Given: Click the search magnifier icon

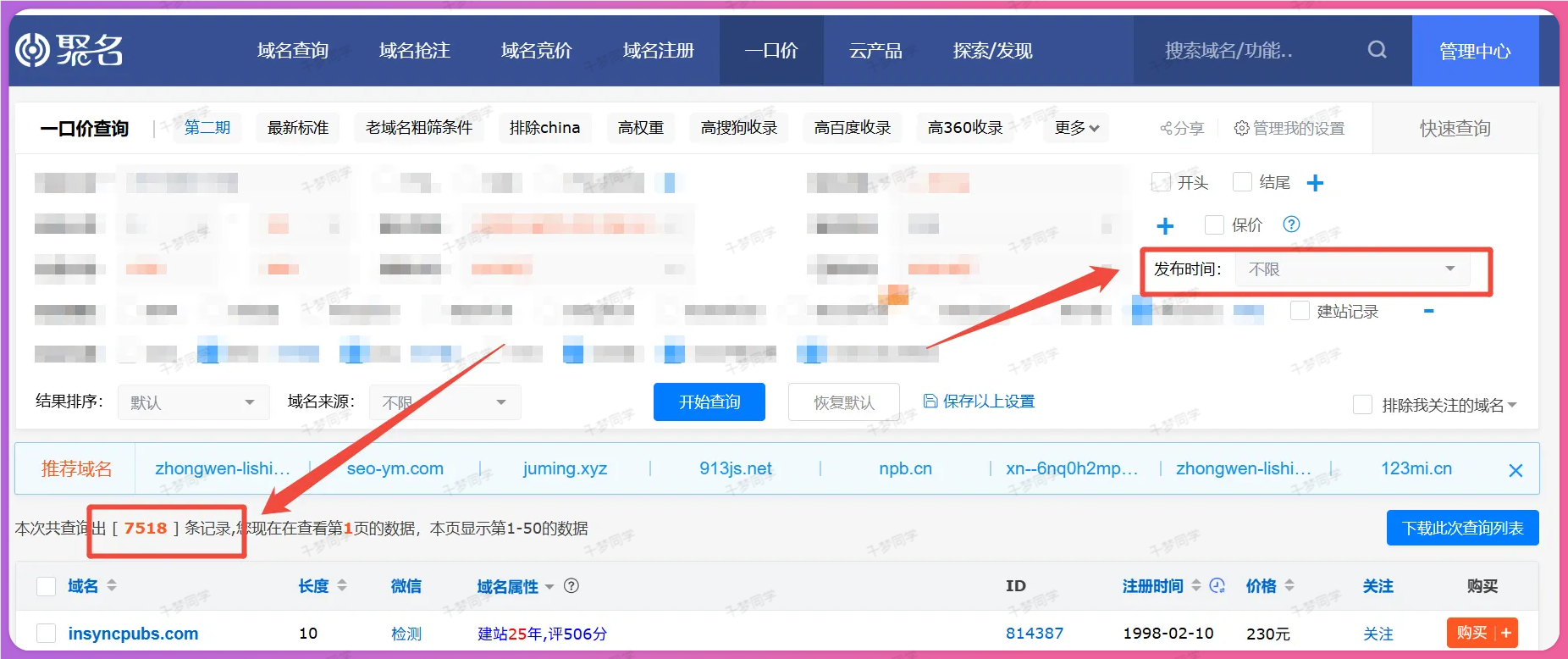Looking at the screenshot, I should coord(1378,50).
